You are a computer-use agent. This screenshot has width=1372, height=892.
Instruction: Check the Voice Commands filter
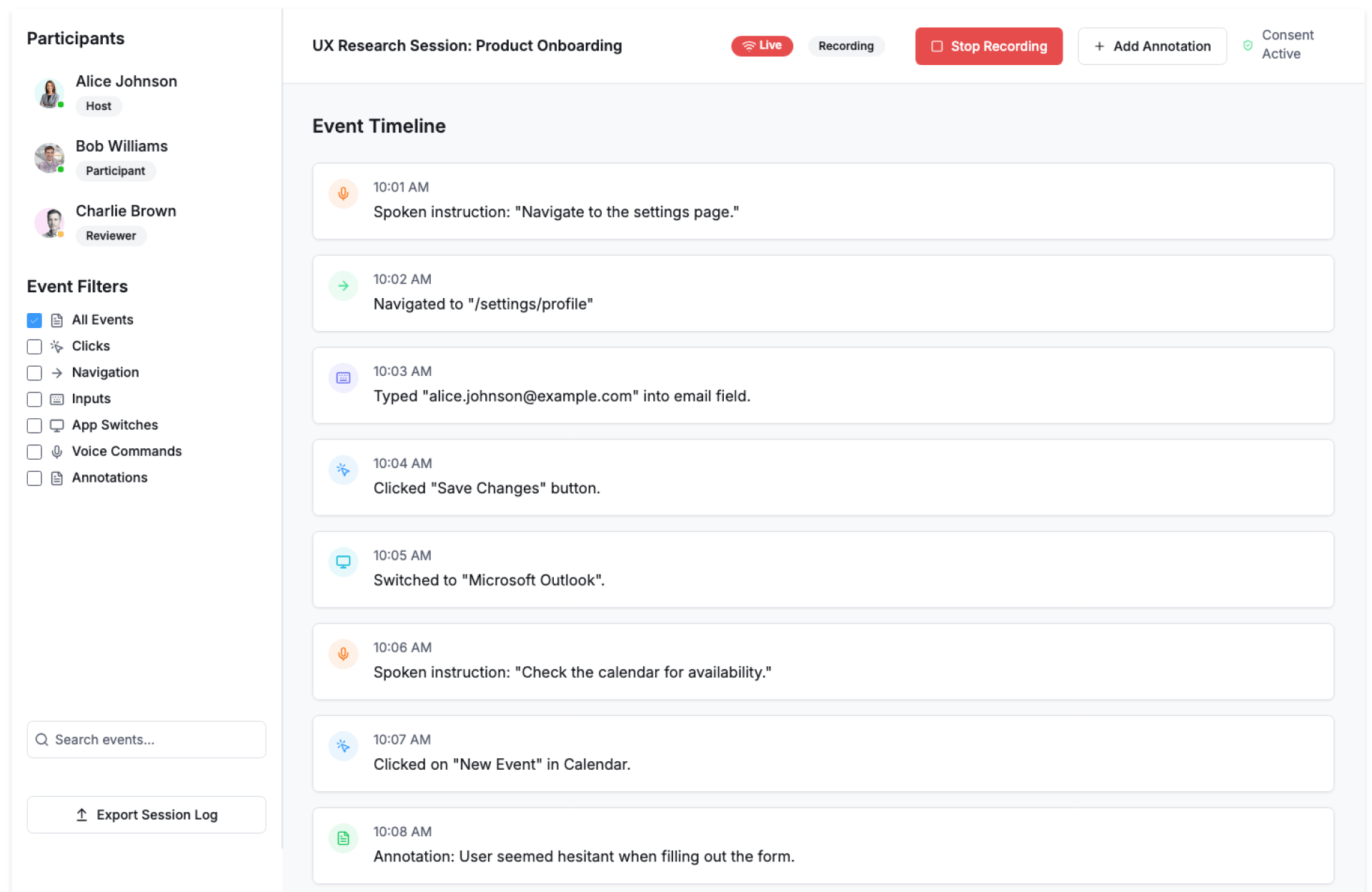click(x=34, y=452)
